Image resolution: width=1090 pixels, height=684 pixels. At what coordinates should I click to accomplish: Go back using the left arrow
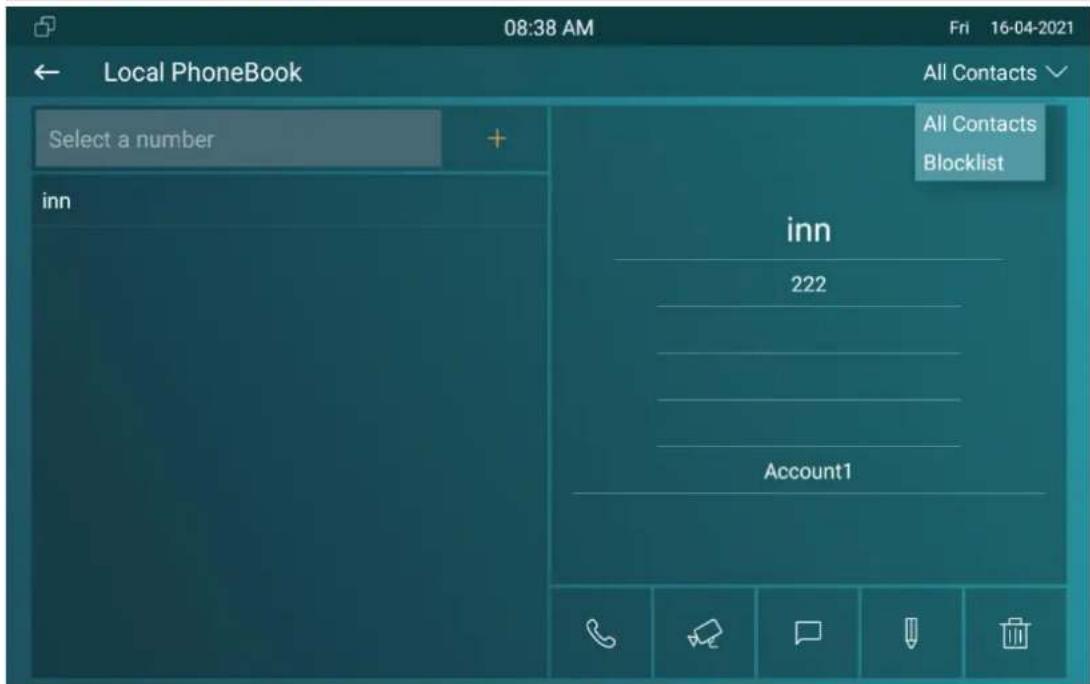pyautogui.click(x=47, y=72)
